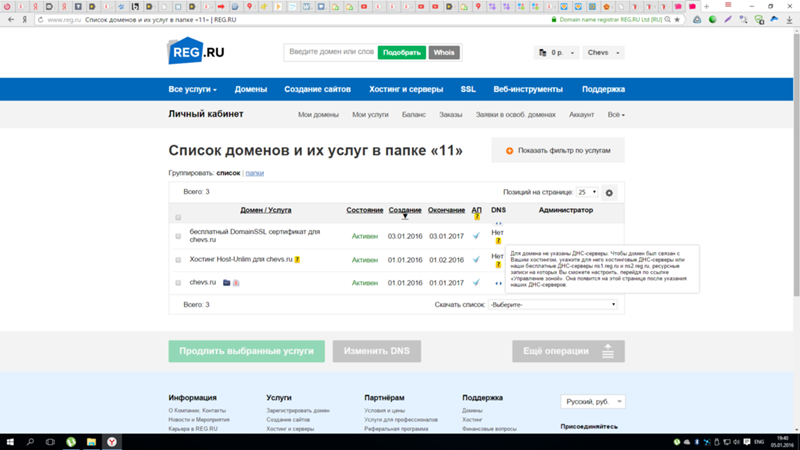Open Хостинг и серверы menu item
Screen dimensions: 800x450
pyautogui.click(x=406, y=89)
